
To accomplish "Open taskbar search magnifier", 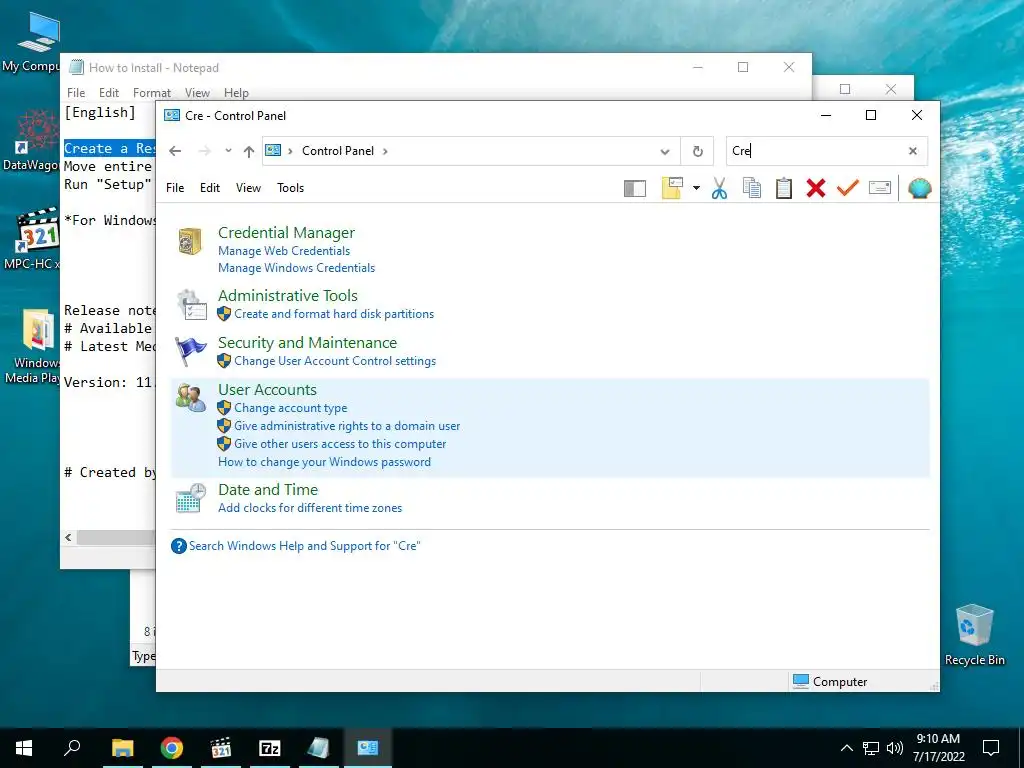I will (72, 748).
